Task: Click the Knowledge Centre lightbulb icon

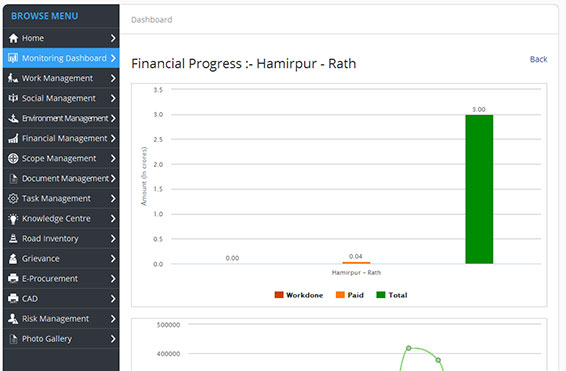Action: click(13, 219)
